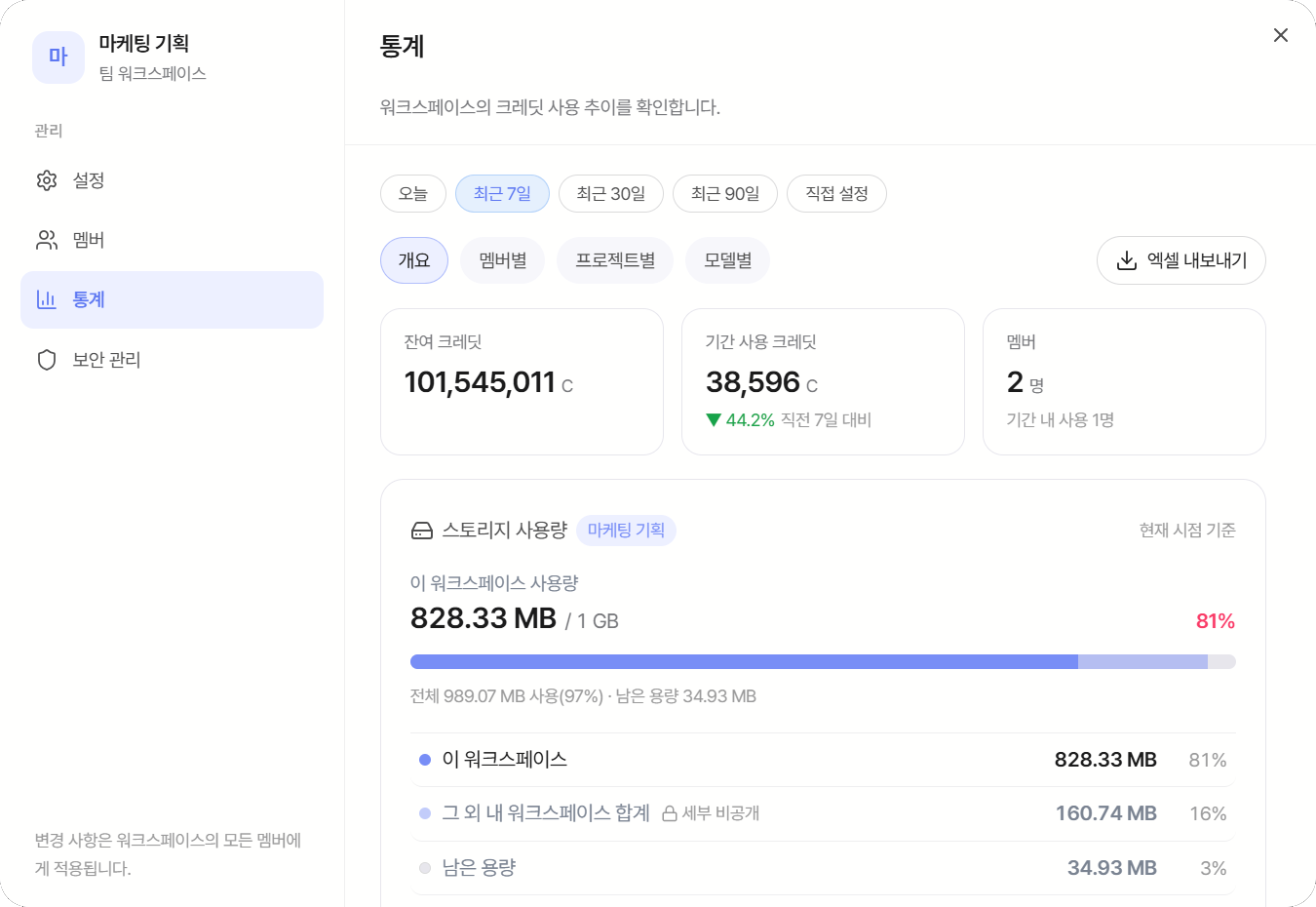This screenshot has width=1316, height=907.
Task: Click the storage usage progress bar
Action: 823,661
